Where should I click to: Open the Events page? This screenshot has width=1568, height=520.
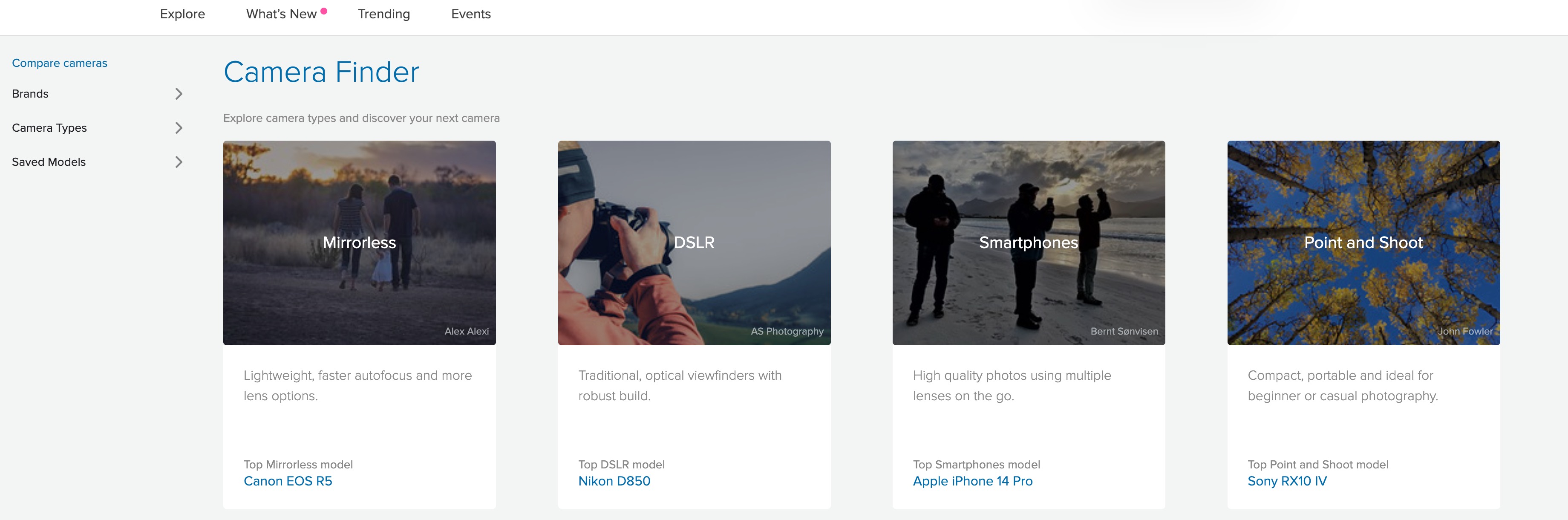pyautogui.click(x=470, y=13)
